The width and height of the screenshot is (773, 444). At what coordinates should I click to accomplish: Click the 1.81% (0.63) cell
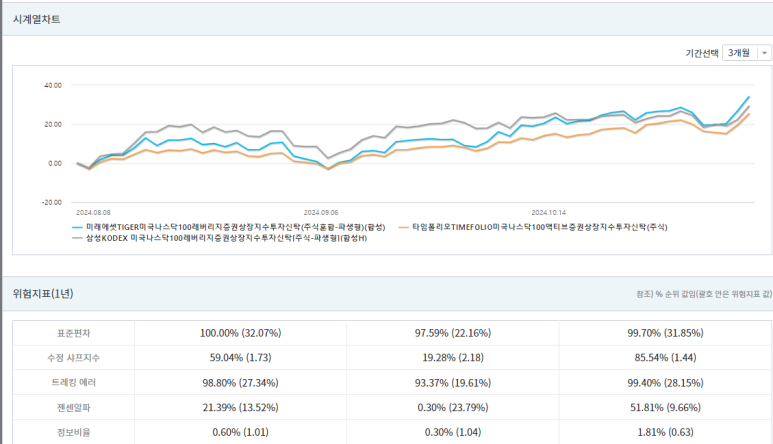(666, 432)
